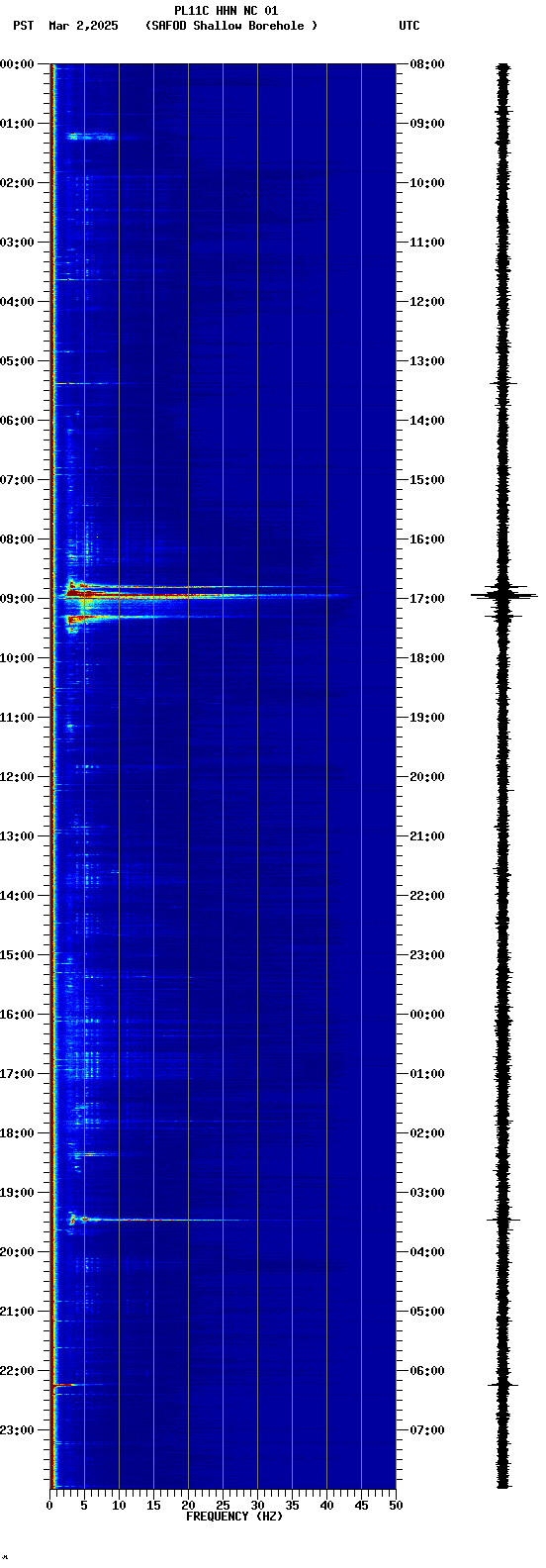Click the 25 Hz frequency tick label
This screenshot has height=1568, width=546.
click(x=223, y=1506)
